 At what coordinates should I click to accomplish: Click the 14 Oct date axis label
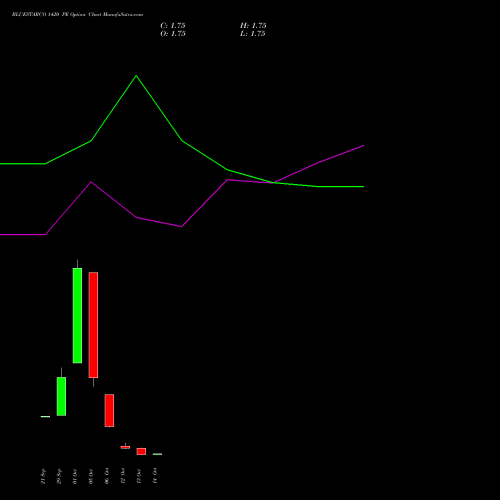pyautogui.click(x=155, y=476)
